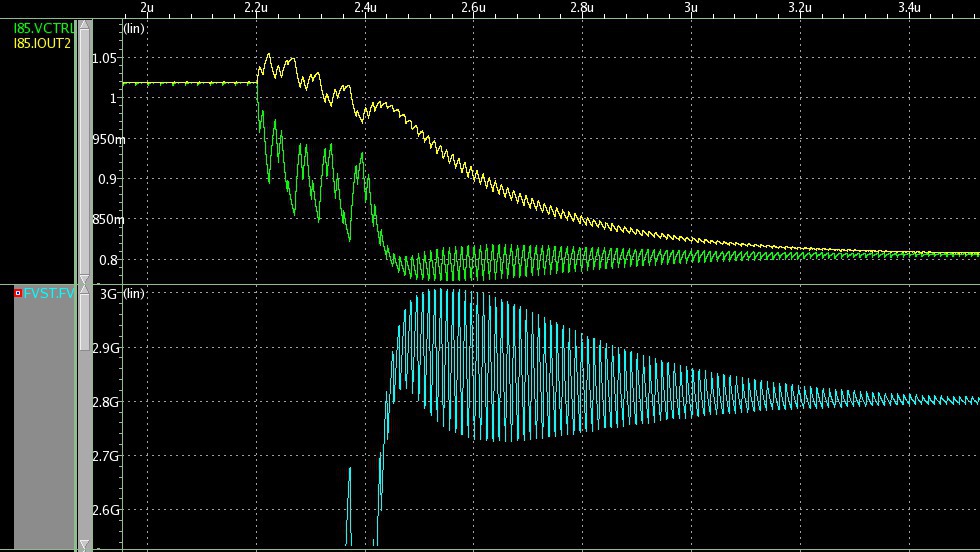Viewport: 980px width, 552px height.
Task: Select the I85.VCTRL signal label
Action: [44, 29]
